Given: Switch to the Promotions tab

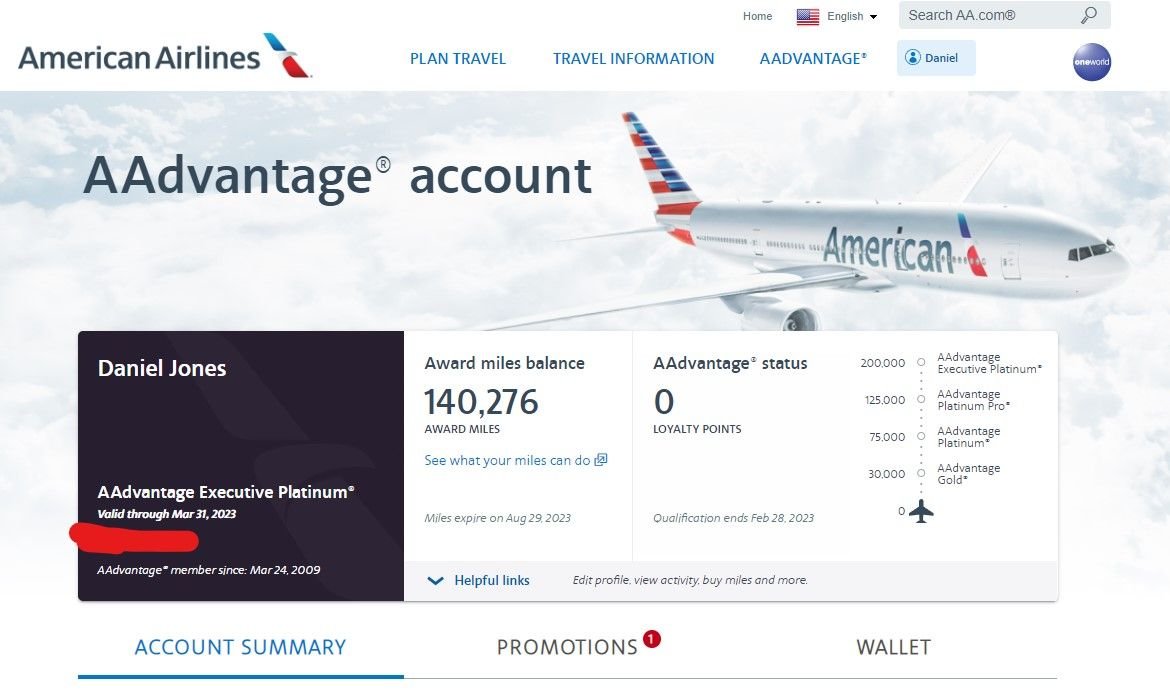Looking at the screenshot, I should pos(567,647).
